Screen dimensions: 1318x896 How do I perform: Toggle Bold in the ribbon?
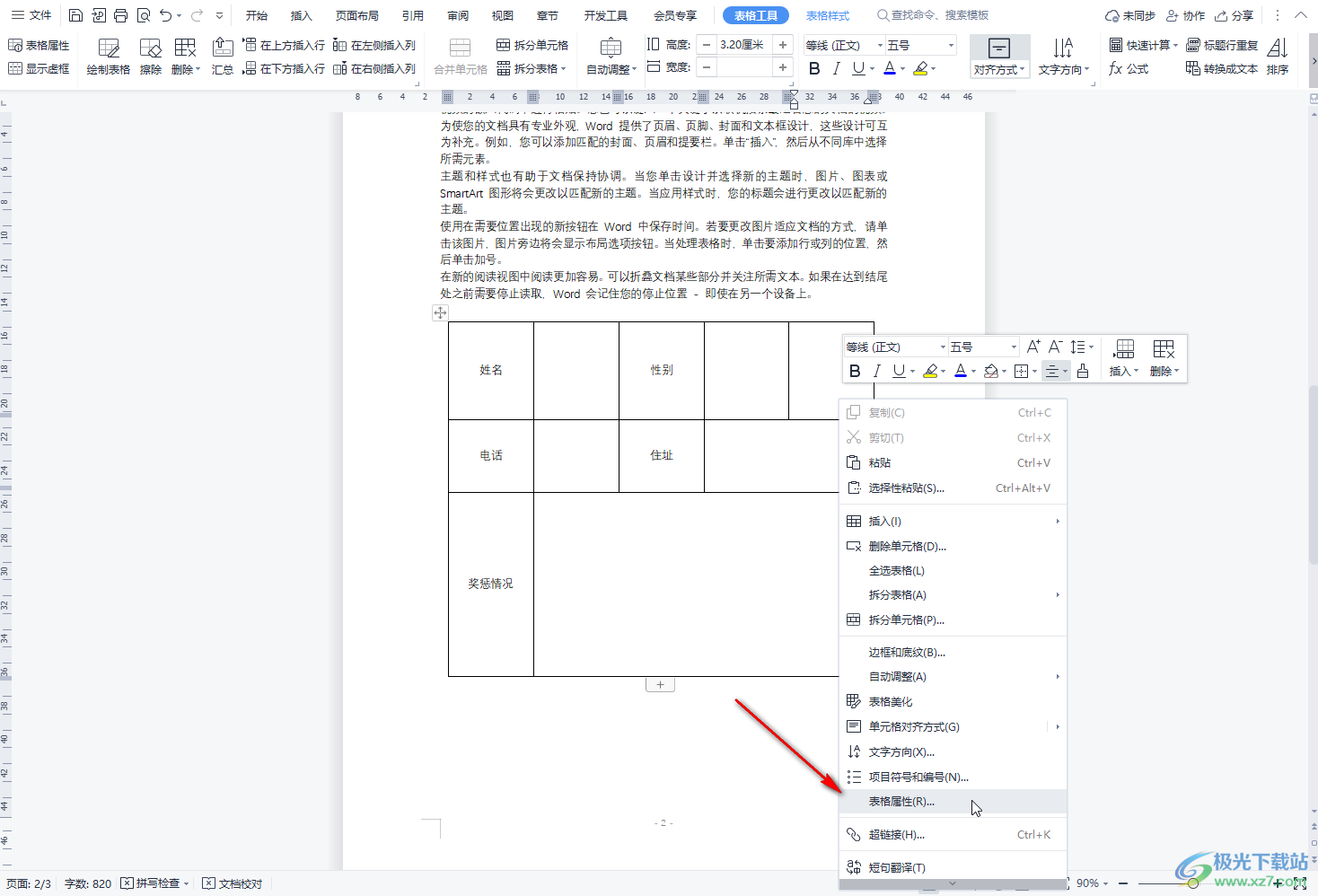click(814, 68)
